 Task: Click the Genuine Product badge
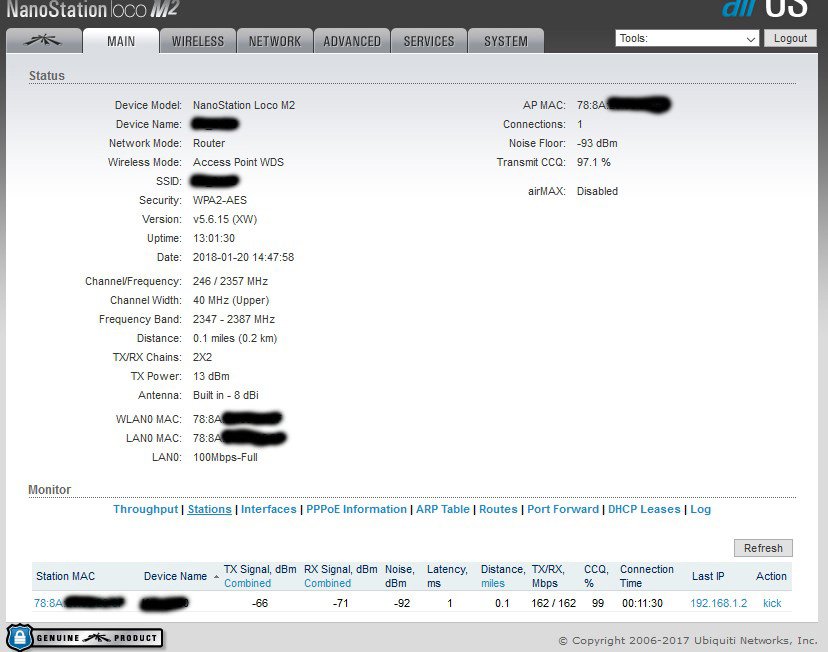pyautogui.click(x=84, y=637)
